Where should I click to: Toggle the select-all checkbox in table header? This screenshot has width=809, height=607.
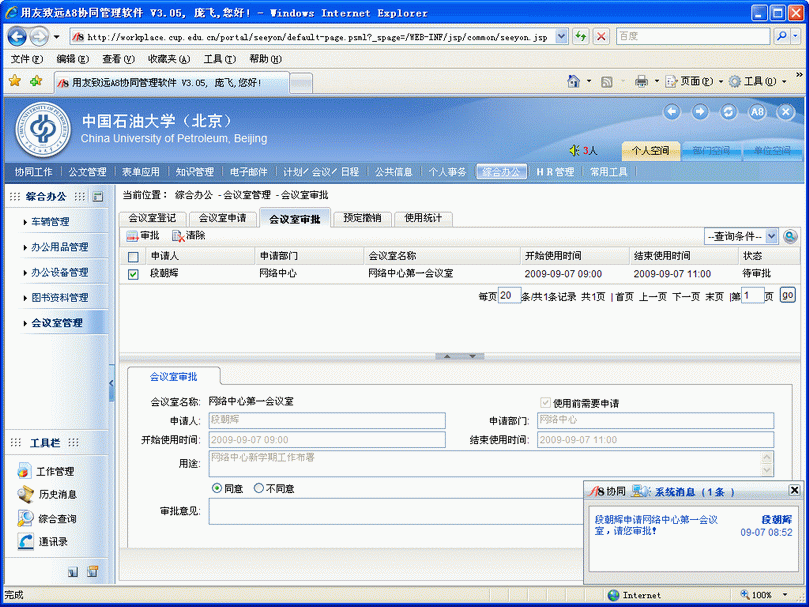click(x=133, y=257)
